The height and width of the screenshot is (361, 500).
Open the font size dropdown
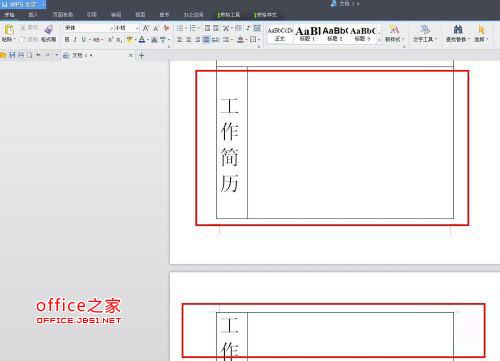coord(137,28)
